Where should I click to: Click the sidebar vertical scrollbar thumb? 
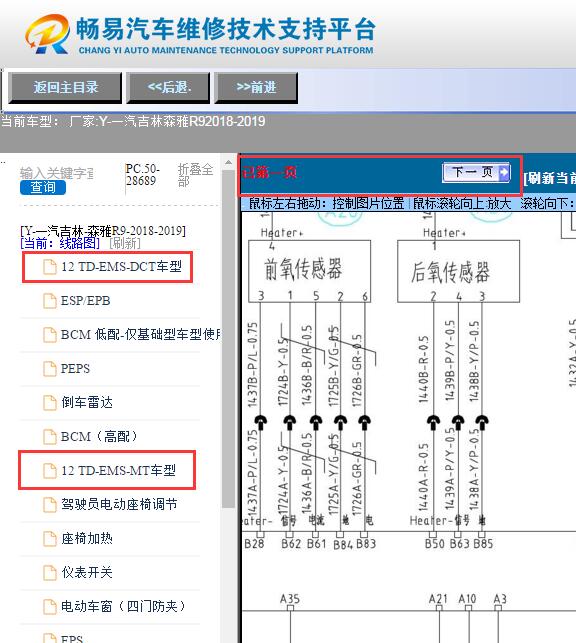coord(228,339)
